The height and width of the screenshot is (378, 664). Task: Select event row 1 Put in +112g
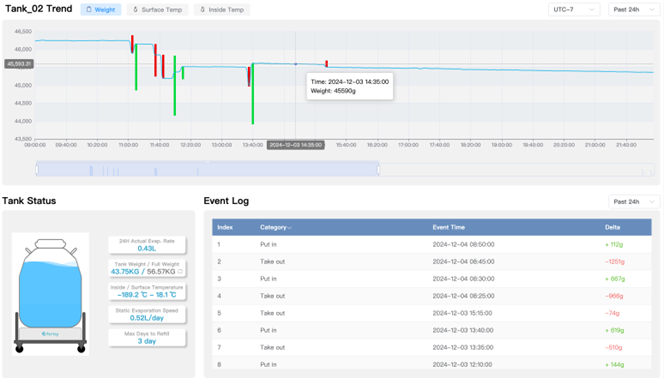point(432,245)
